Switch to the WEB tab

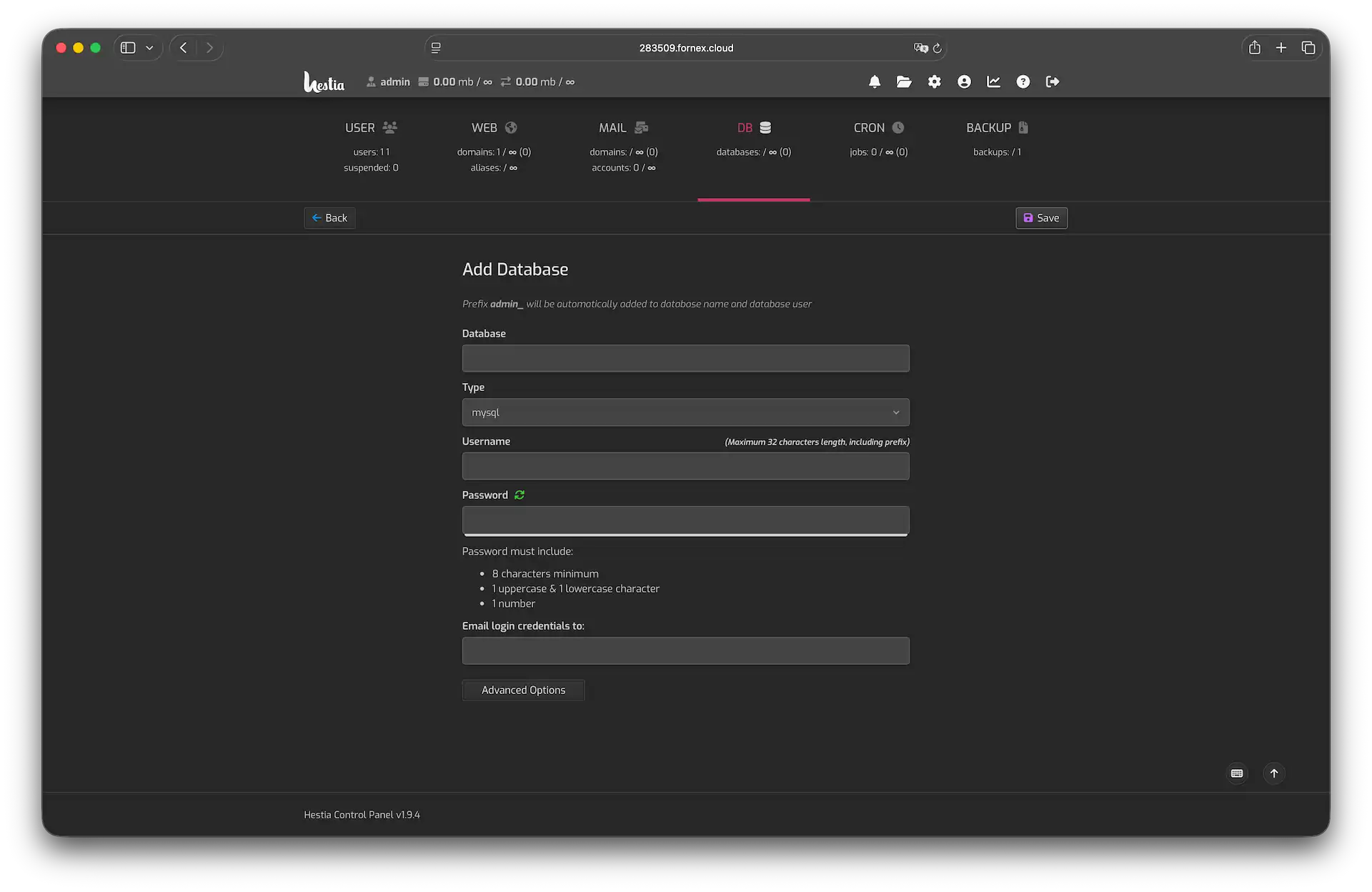click(493, 128)
